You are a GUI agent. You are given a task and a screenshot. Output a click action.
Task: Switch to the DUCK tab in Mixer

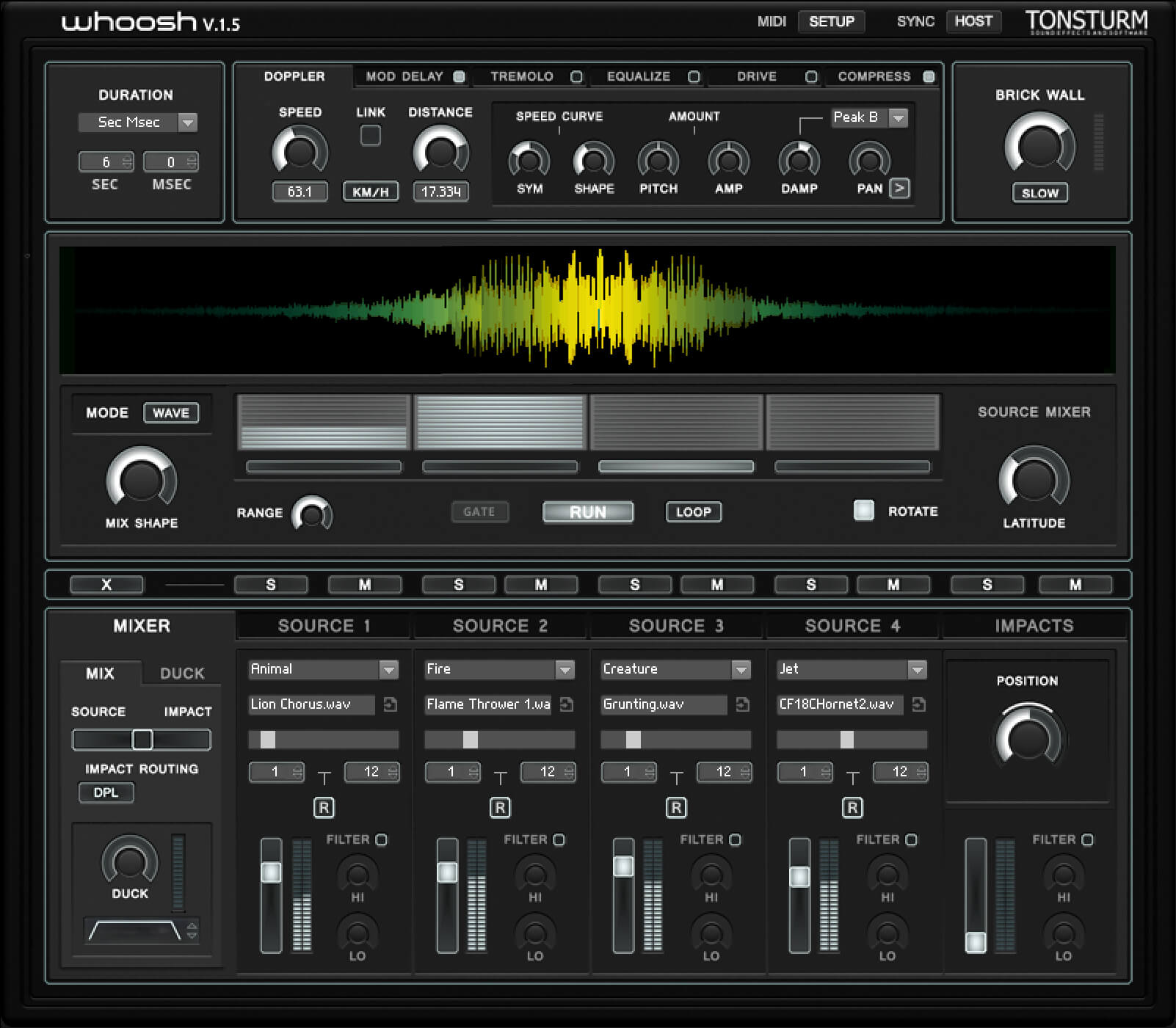click(x=182, y=674)
